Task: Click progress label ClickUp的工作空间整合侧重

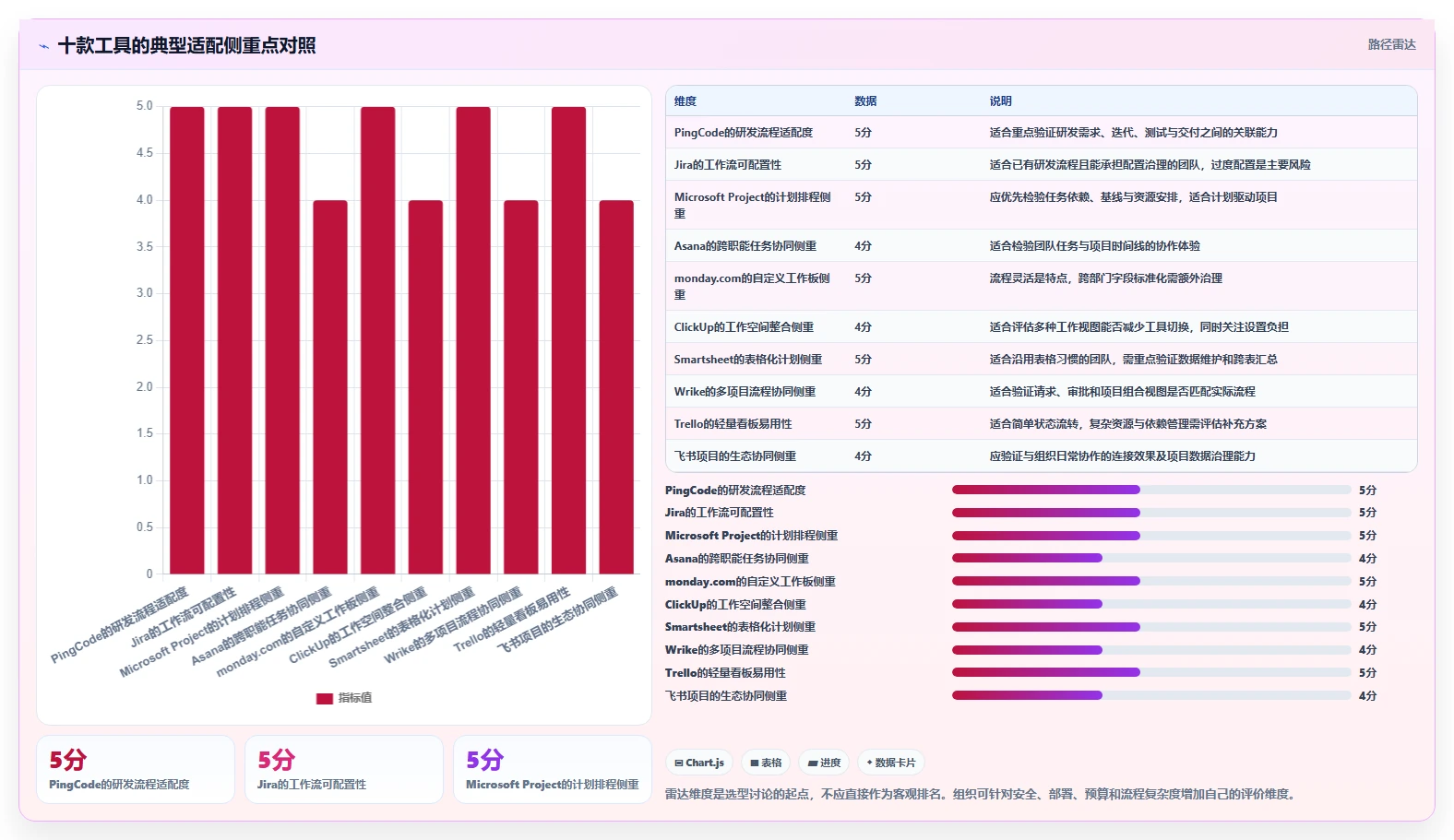Action: 735,605
